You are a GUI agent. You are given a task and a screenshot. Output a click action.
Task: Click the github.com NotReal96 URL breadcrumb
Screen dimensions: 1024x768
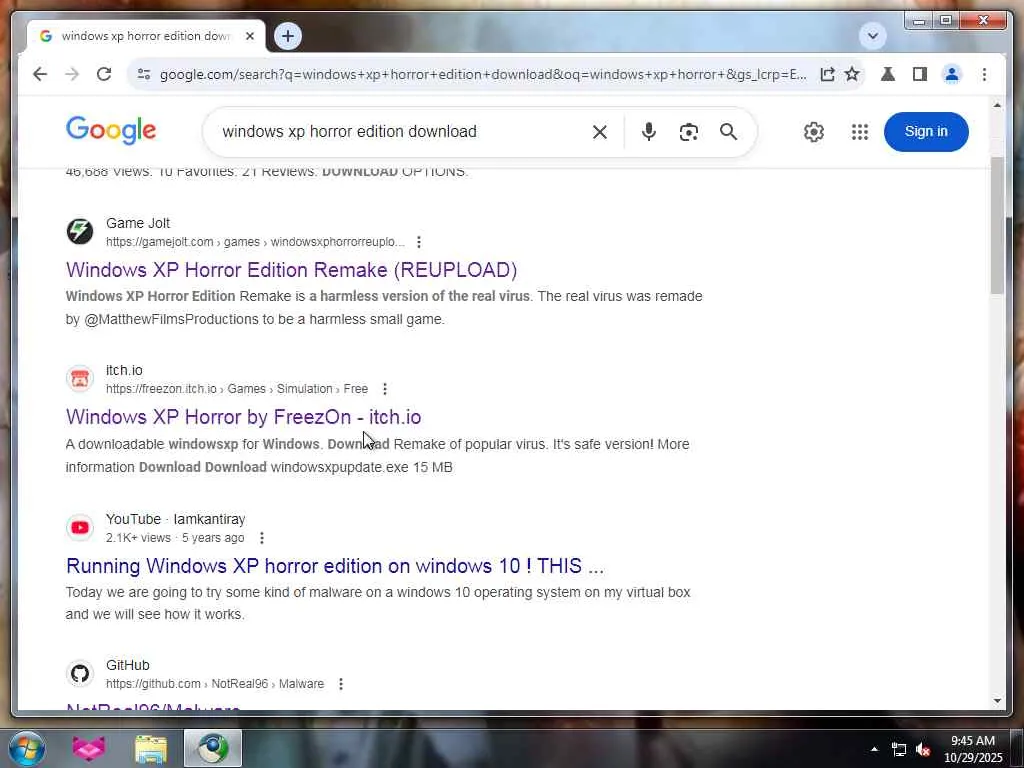(215, 684)
